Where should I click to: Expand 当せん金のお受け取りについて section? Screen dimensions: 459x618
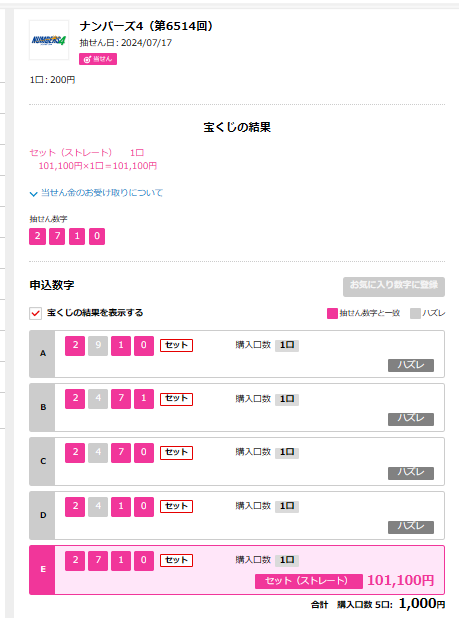click(102, 193)
